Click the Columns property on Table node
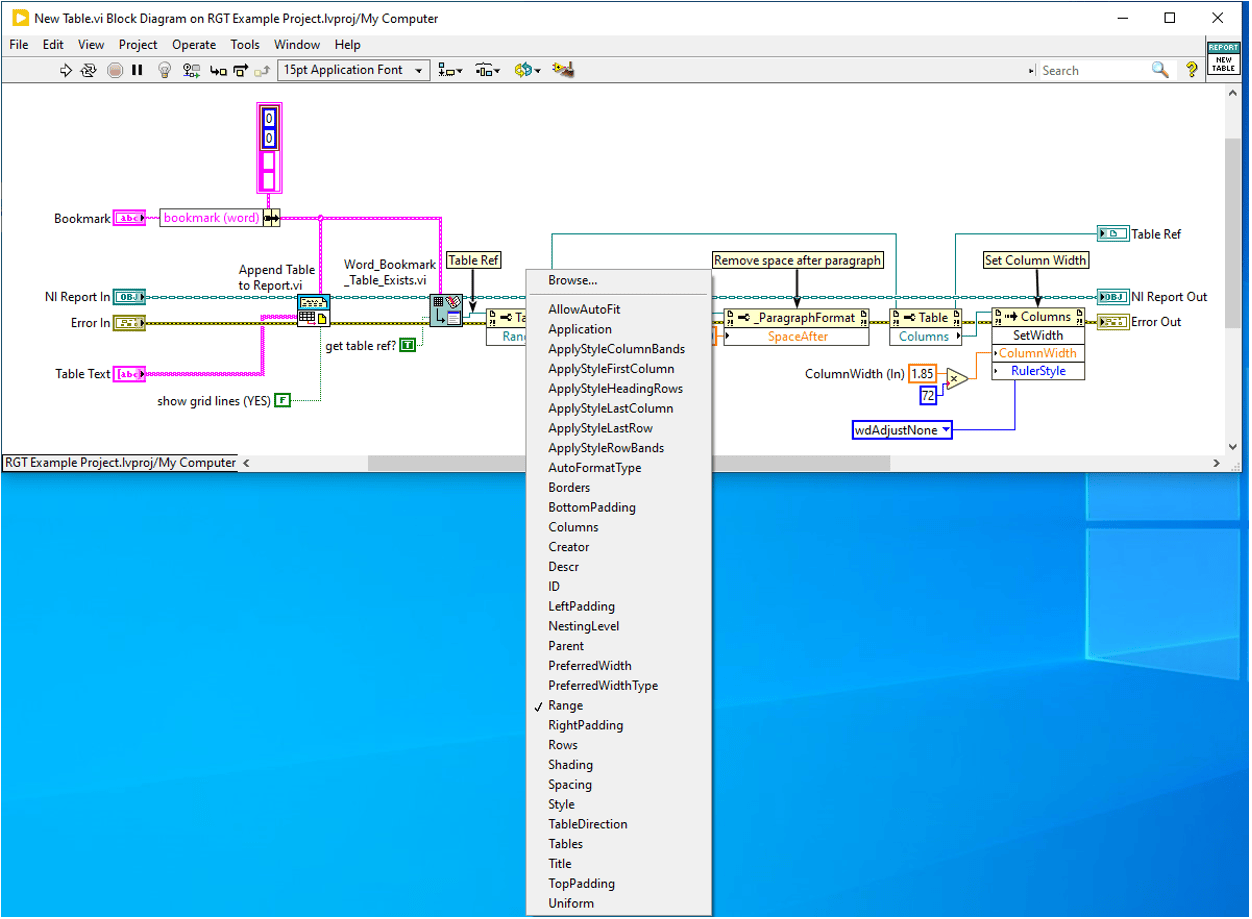Image resolution: width=1252 pixels, height=919 pixels. (924, 337)
